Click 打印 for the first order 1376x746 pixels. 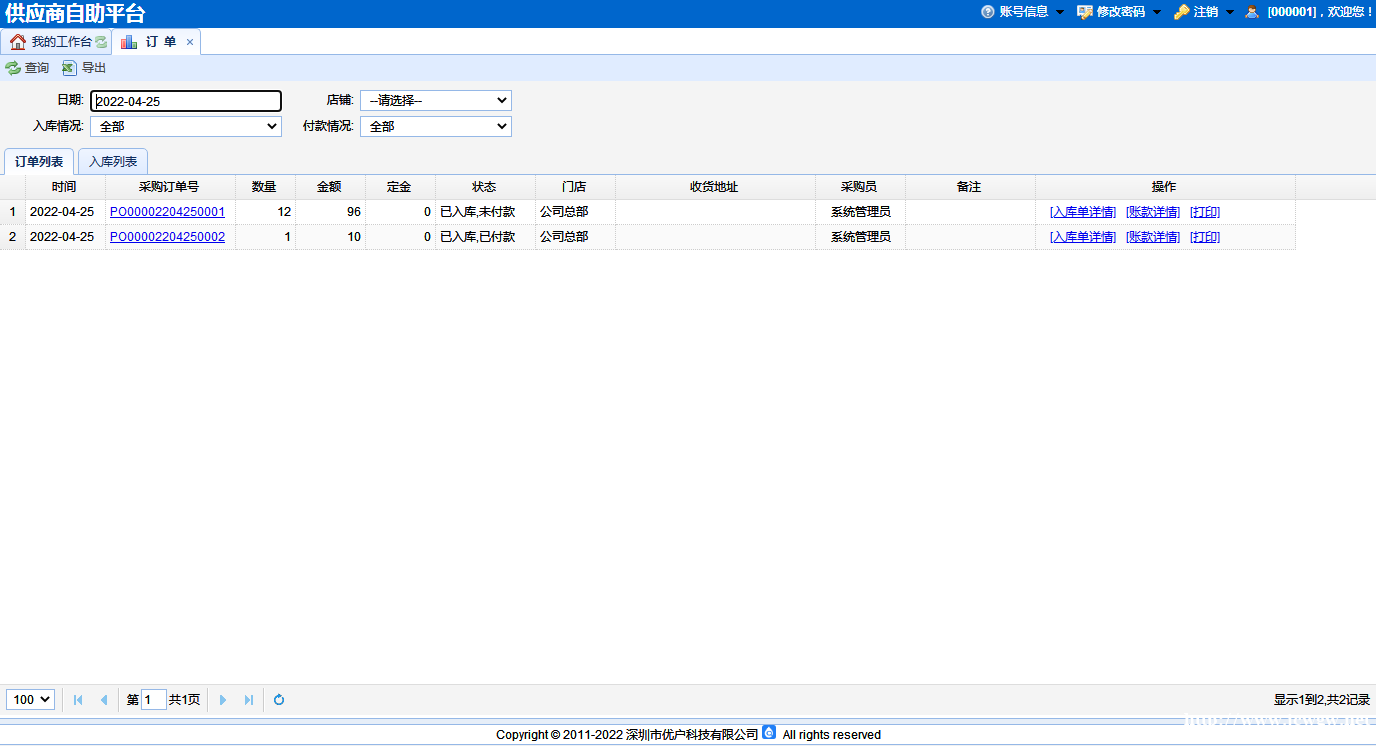[1205, 212]
